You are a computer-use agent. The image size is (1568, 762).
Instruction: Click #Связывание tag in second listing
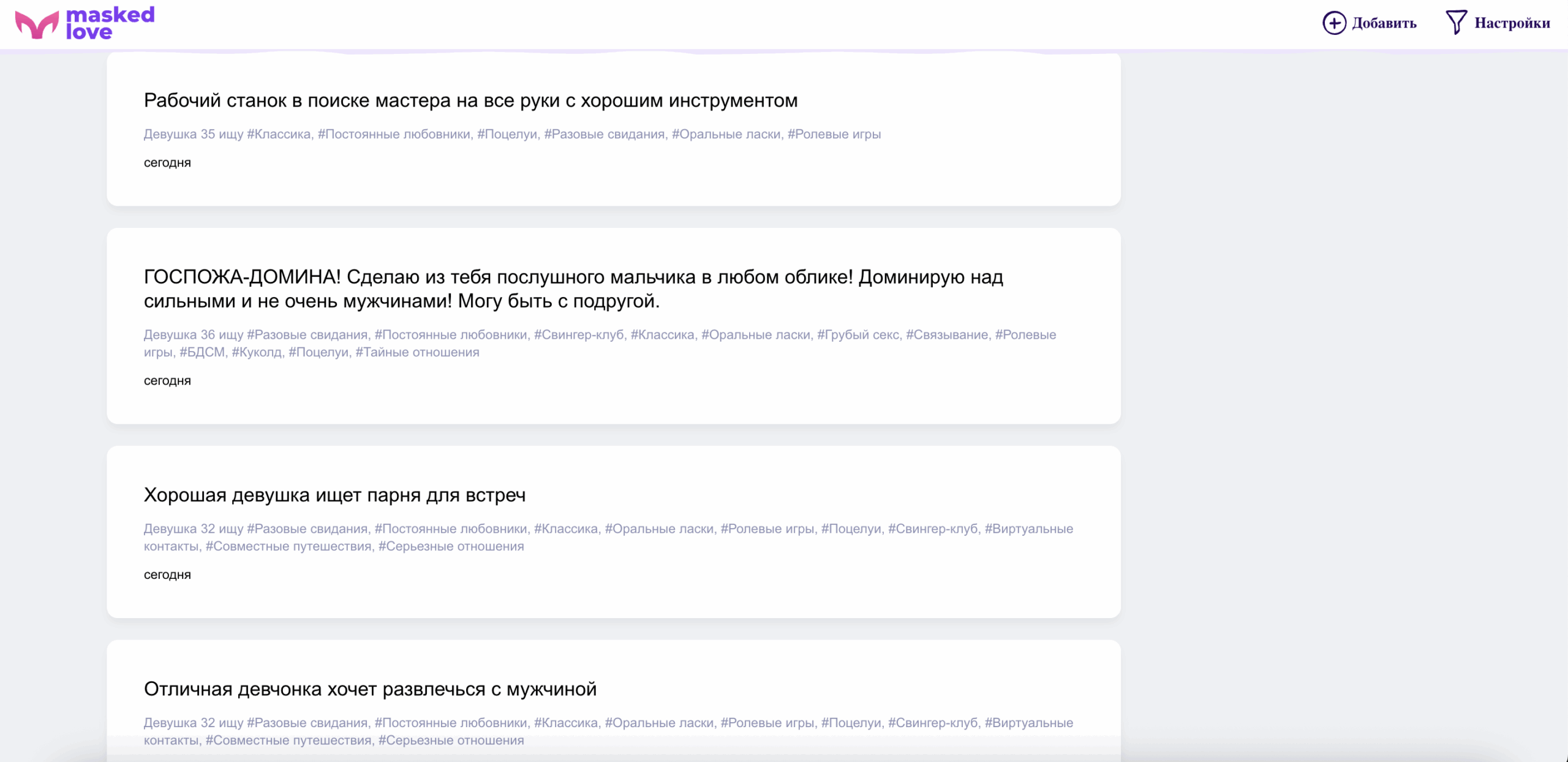coord(947,335)
